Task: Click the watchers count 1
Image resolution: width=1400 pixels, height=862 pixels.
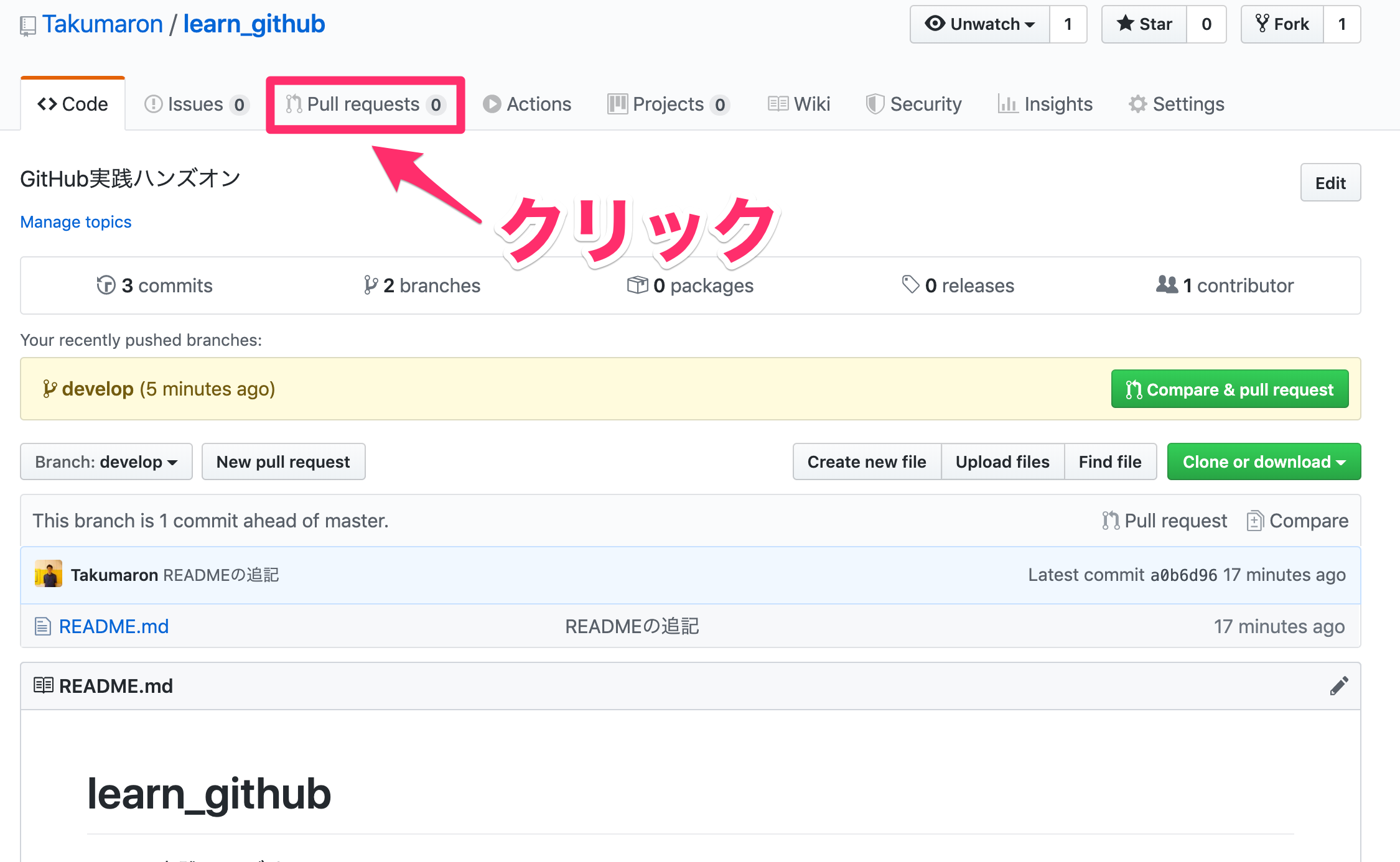Action: (x=1068, y=24)
